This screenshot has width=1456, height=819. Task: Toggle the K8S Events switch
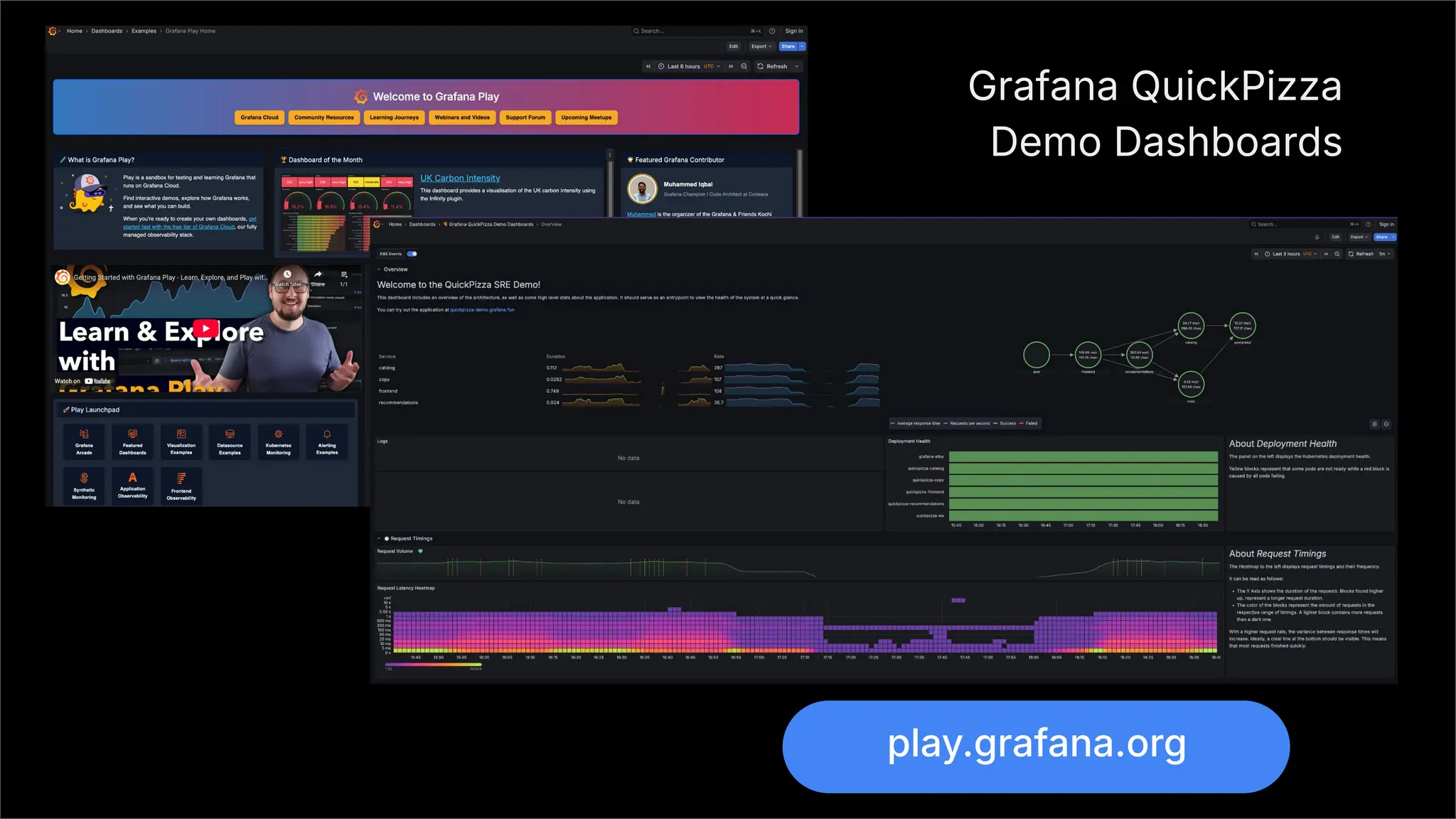pos(412,254)
